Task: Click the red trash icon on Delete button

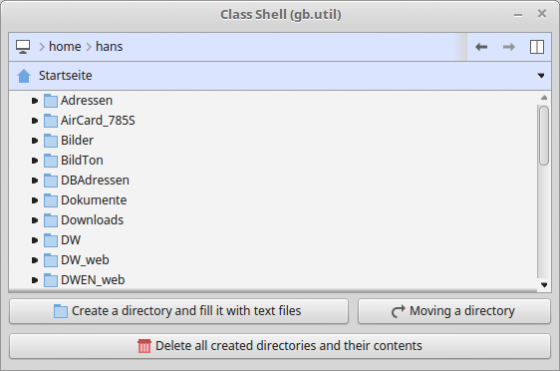Action: click(x=144, y=346)
